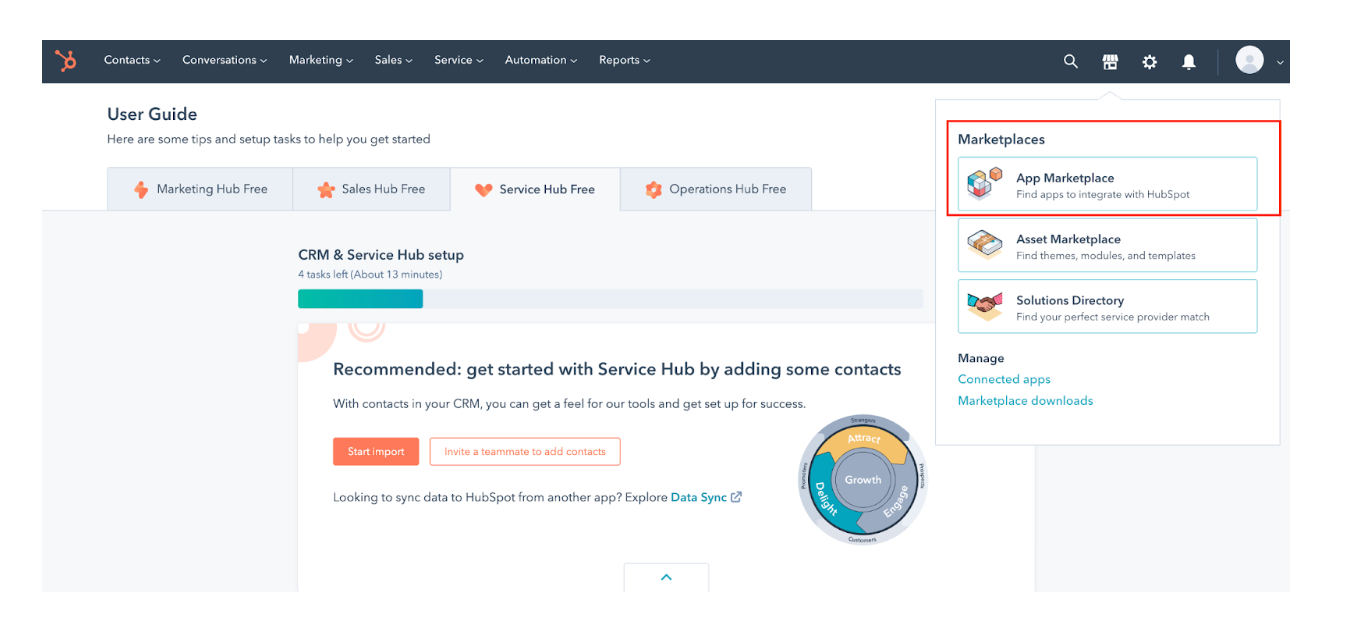Click the Operations Hub Free gear icon
This screenshot has height=644, width=1352.
click(x=654, y=189)
